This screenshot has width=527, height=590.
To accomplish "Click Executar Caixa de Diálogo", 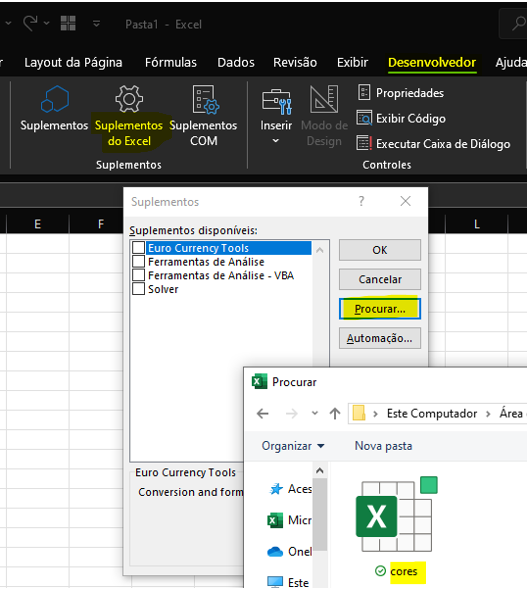I will pyautogui.click(x=433, y=144).
